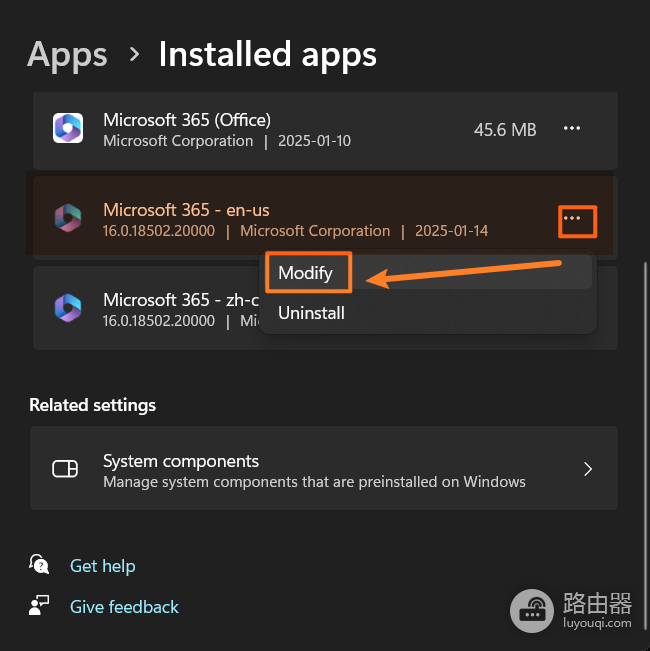The width and height of the screenshot is (650, 651).
Task: Click the Installed apps page title
Action: [x=268, y=54]
